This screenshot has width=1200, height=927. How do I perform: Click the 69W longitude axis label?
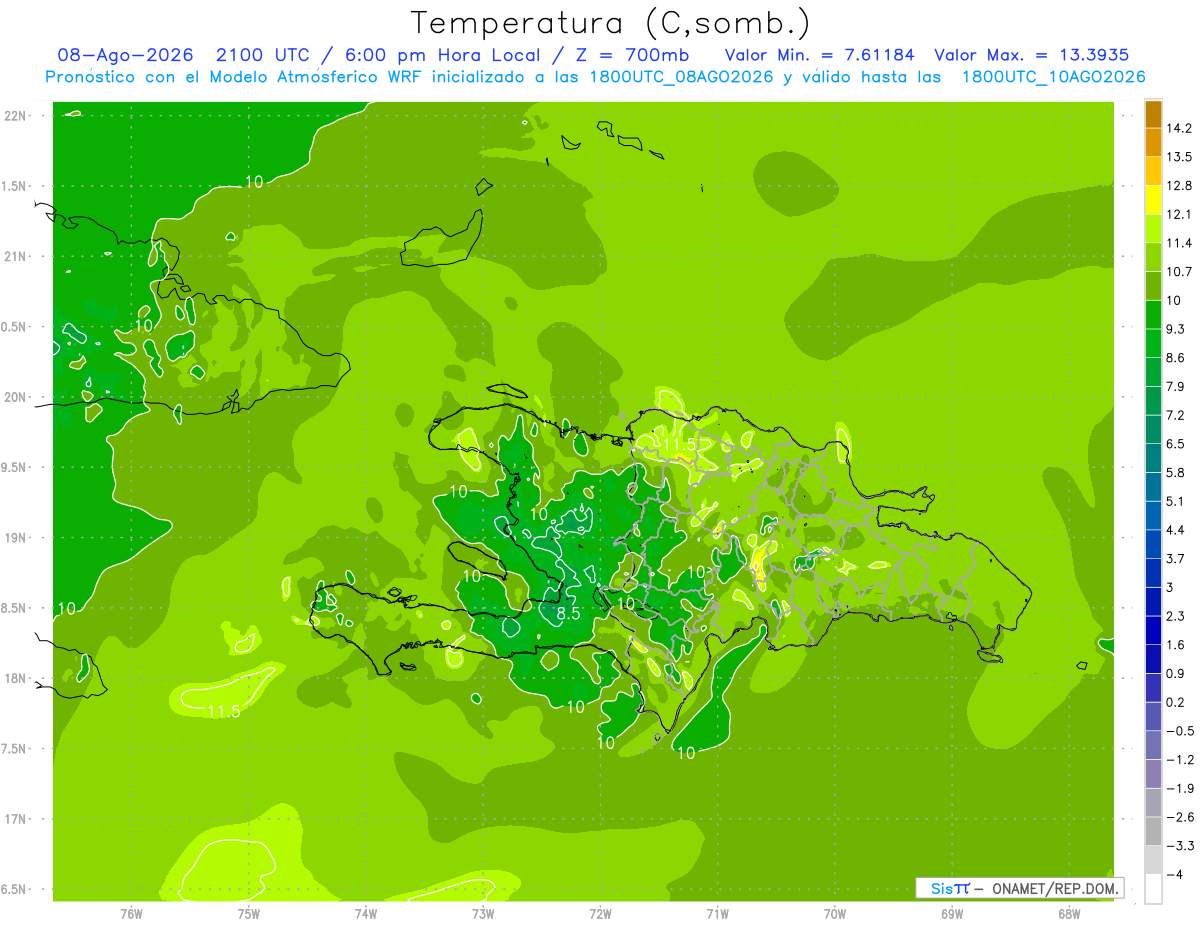[952, 914]
